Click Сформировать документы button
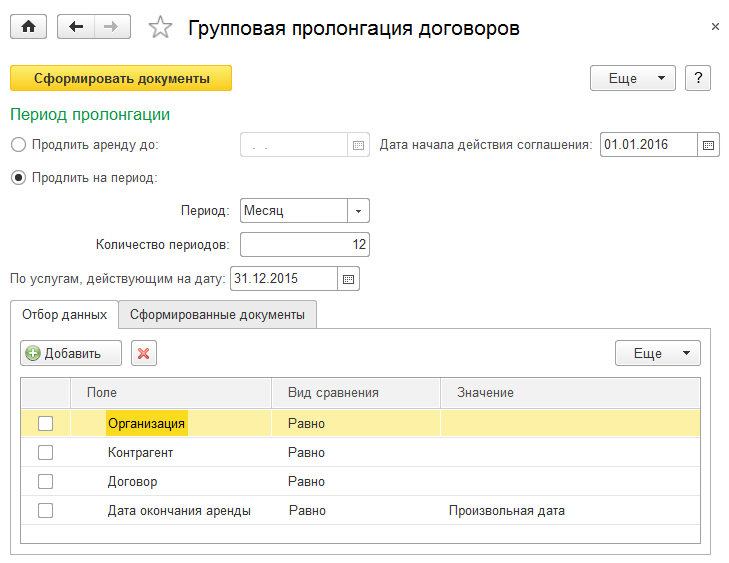 pos(121,78)
